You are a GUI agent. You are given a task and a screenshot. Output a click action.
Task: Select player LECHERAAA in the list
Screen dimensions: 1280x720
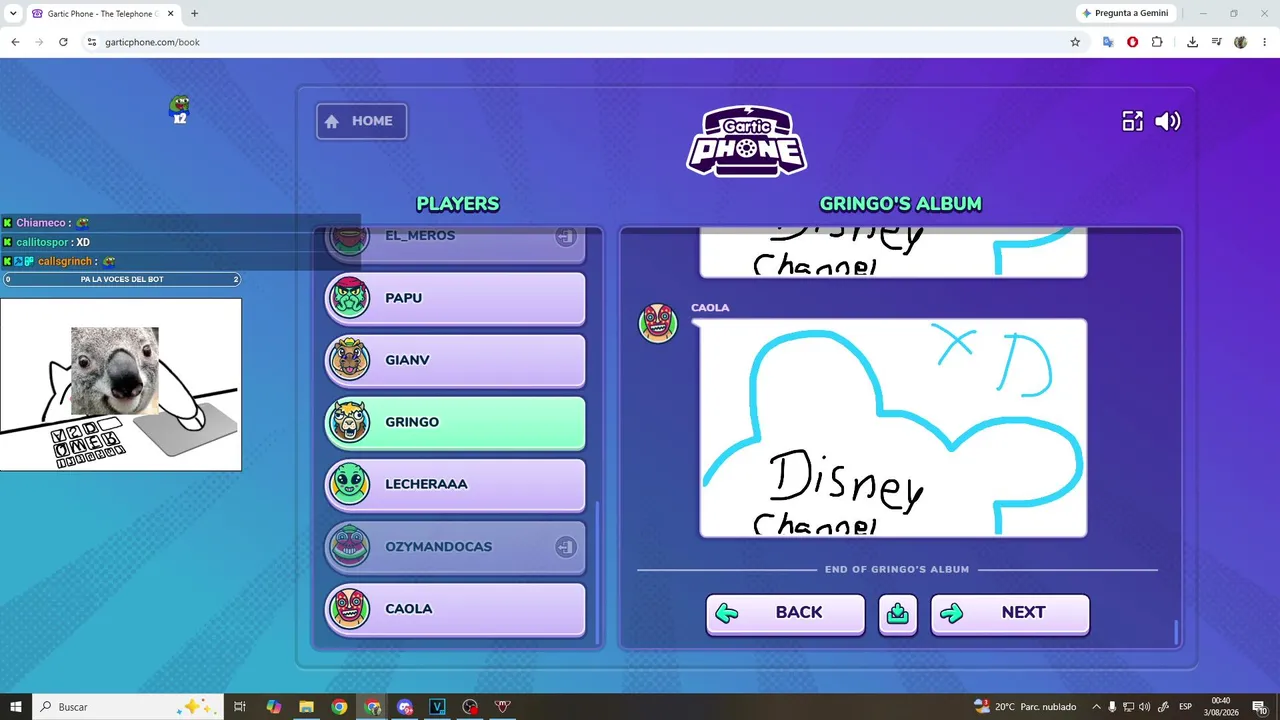[x=455, y=484]
